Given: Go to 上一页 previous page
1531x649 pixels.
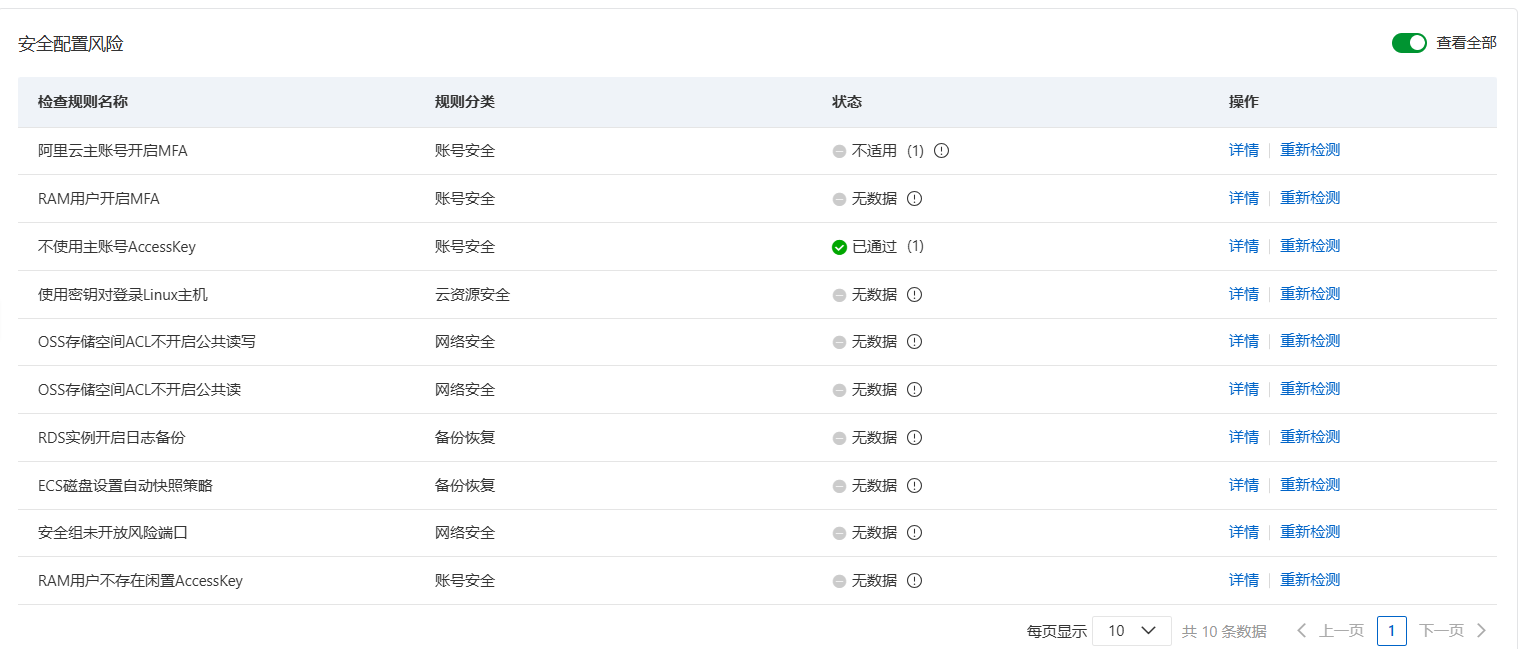Looking at the screenshot, I should (x=1330, y=631).
